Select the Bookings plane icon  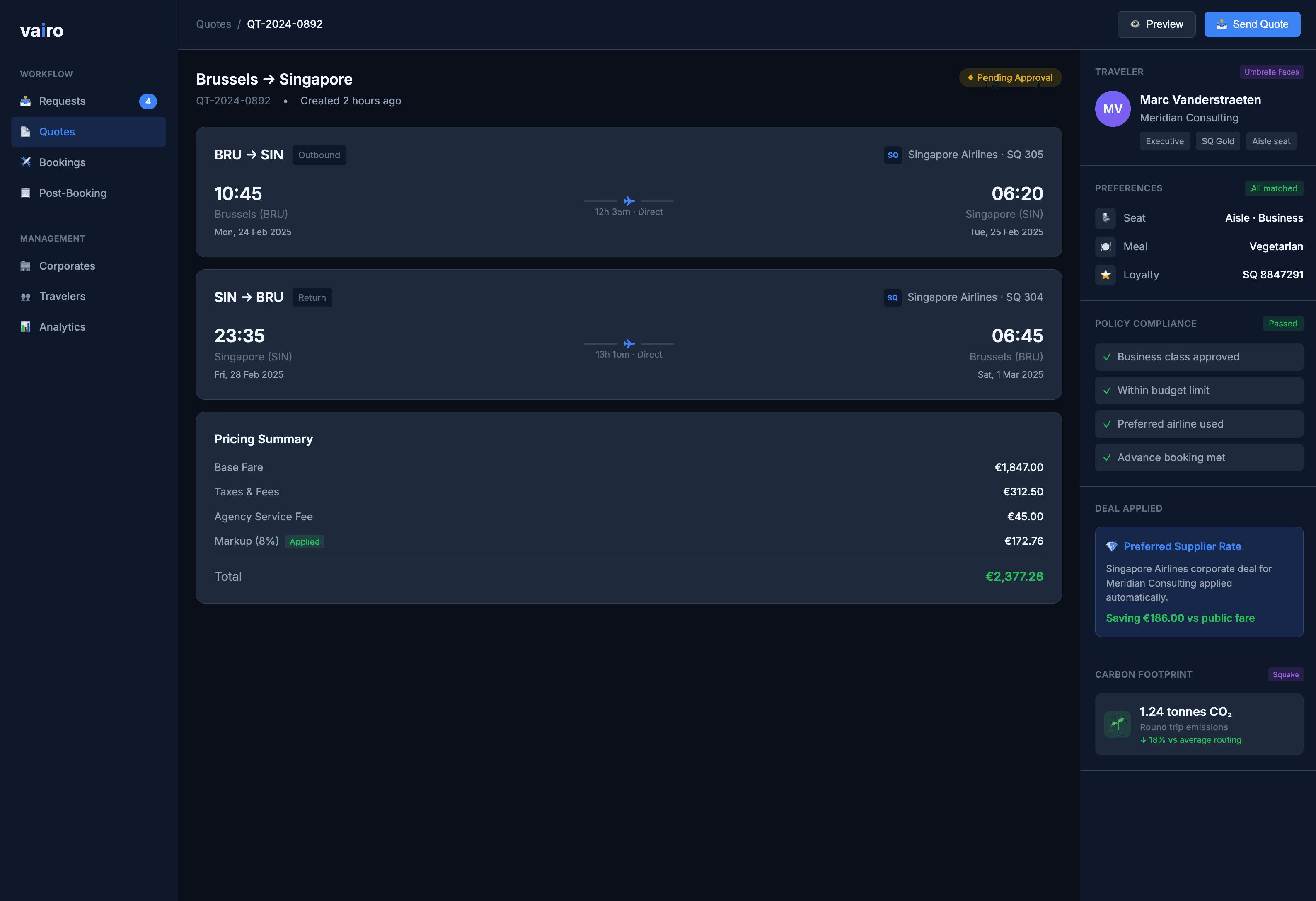26,162
